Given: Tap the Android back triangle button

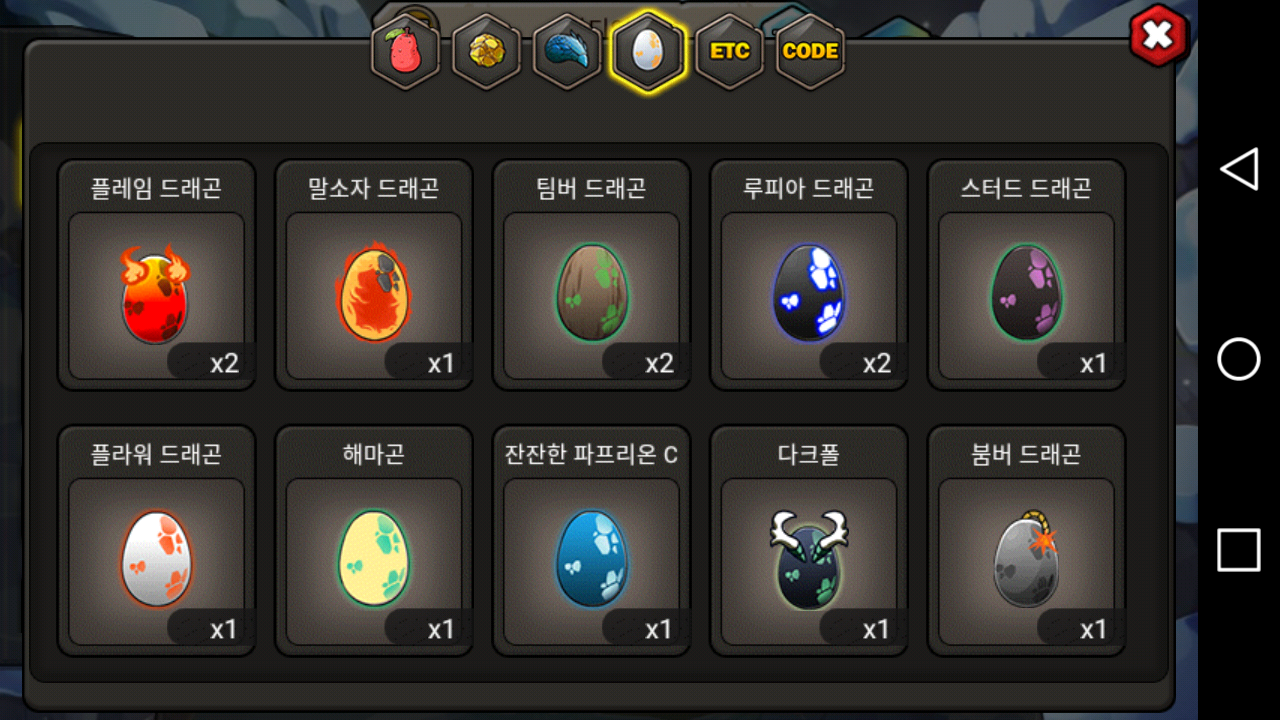Looking at the screenshot, I should [1239, 169].
